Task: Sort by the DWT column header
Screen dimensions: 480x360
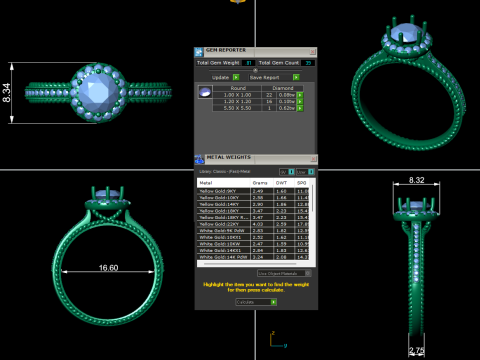Action: pyautogui.click(x=284, y=183)
